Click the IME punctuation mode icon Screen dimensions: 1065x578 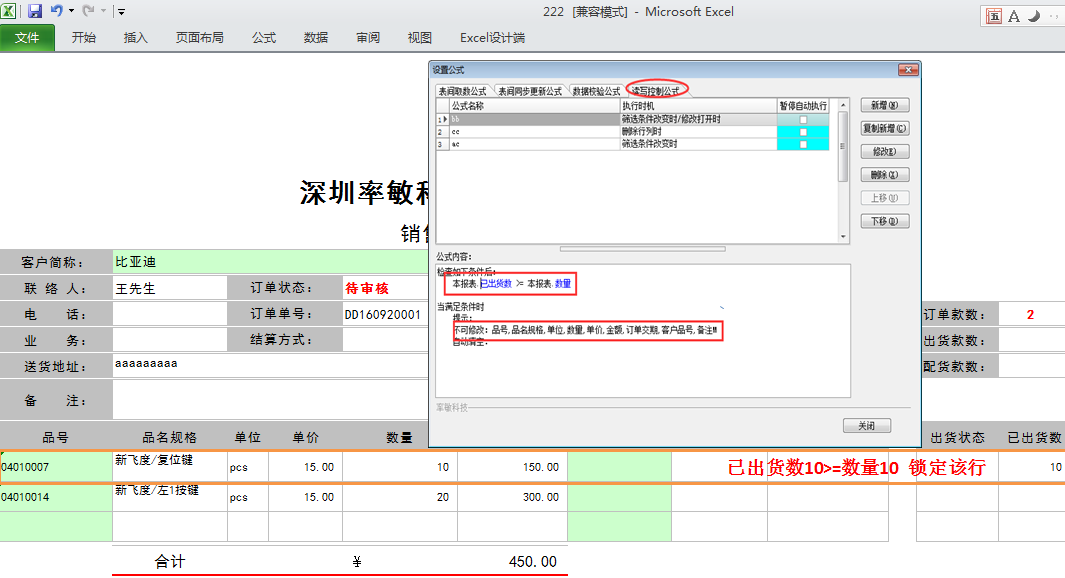coord(1053,16)
